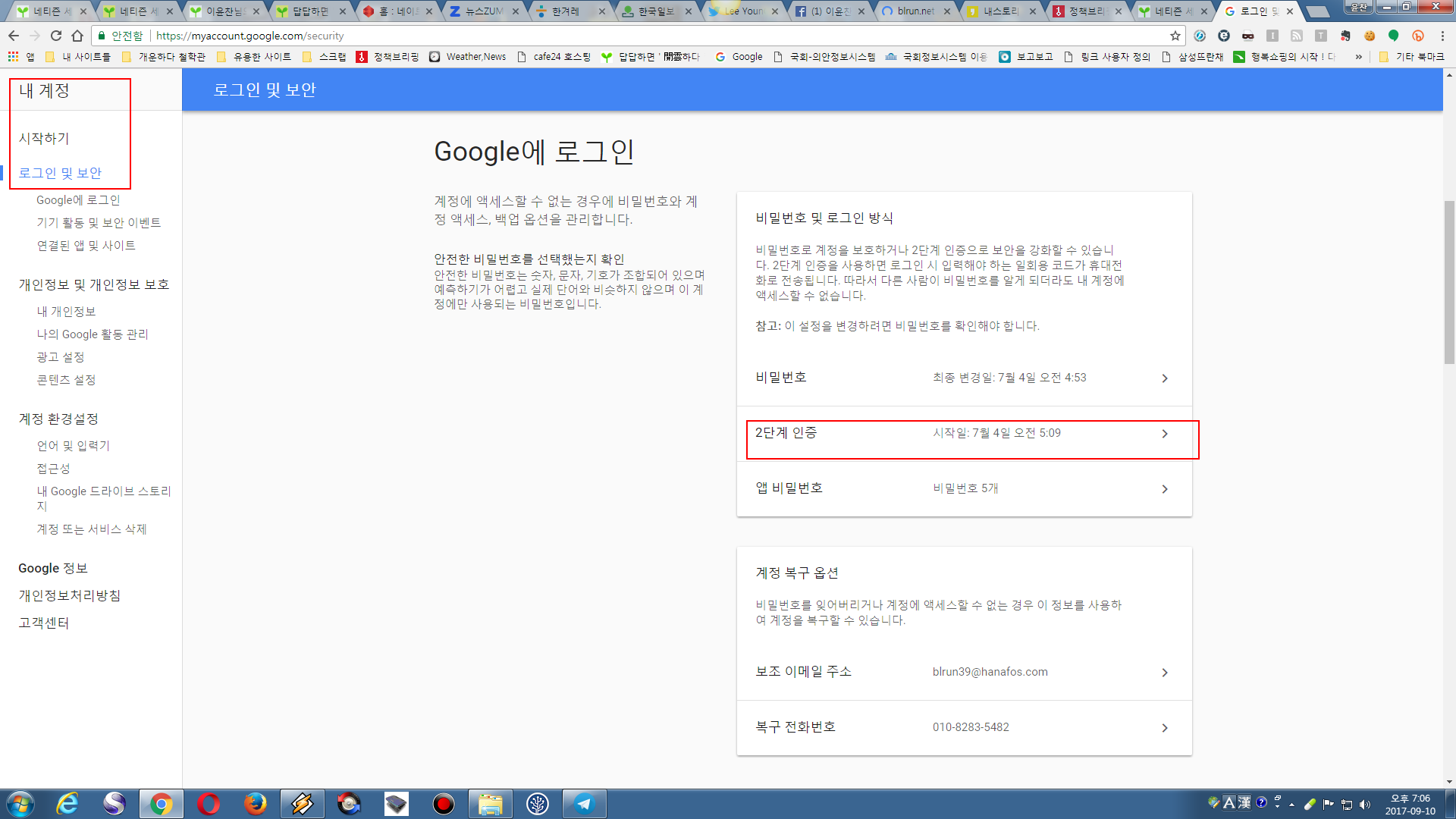
Task: Open Winamp lightning icon in taskbar
Action: 302,804
